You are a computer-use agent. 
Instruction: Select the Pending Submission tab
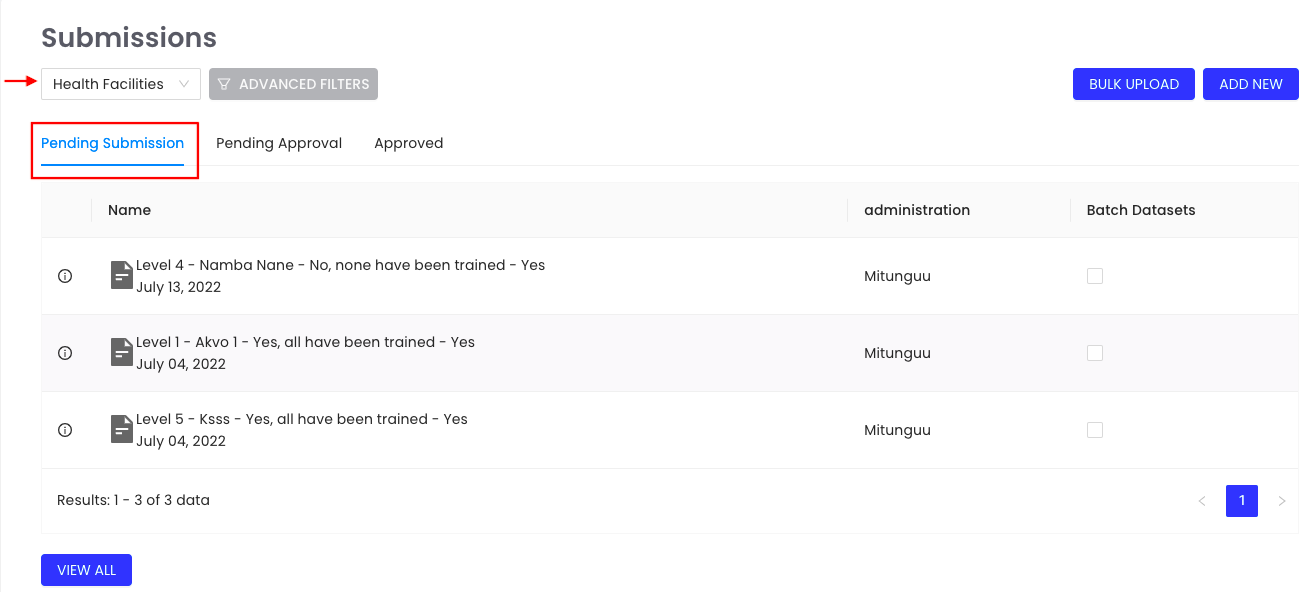click(113, 143)
